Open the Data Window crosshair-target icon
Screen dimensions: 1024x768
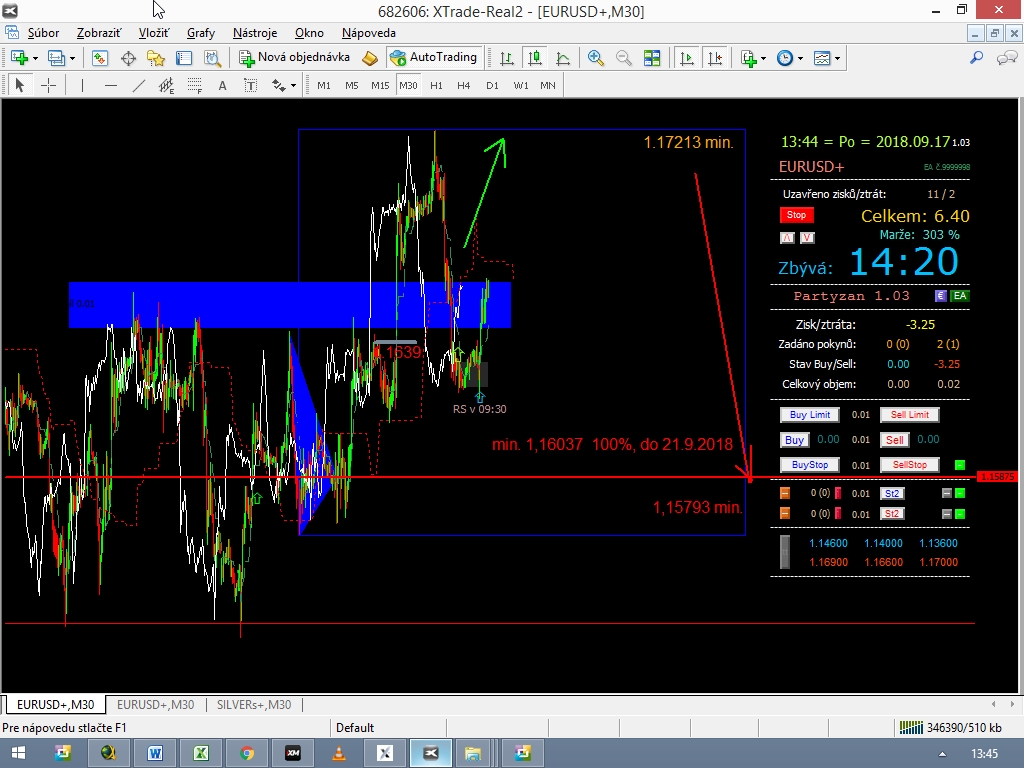coord(128,58)
